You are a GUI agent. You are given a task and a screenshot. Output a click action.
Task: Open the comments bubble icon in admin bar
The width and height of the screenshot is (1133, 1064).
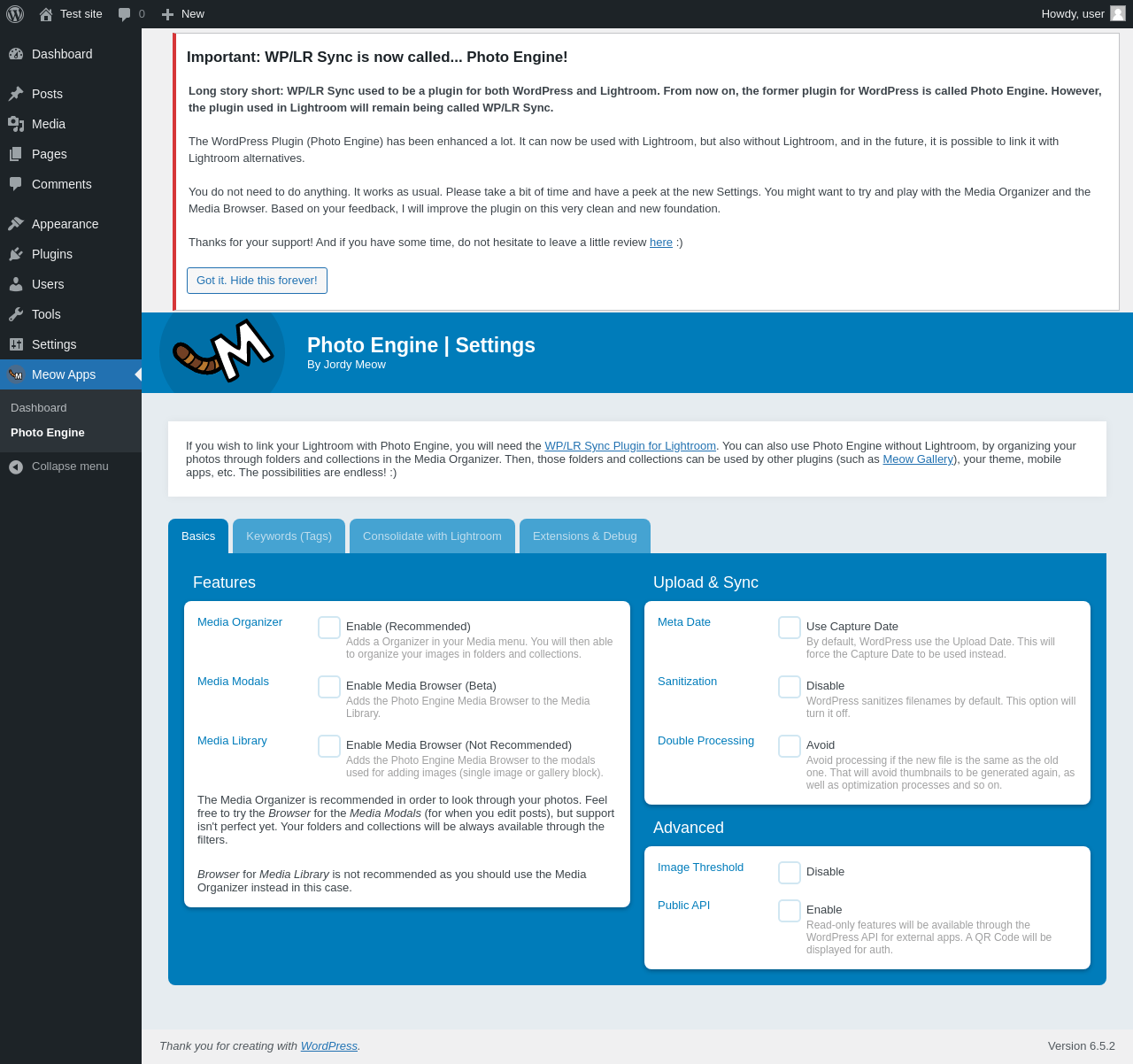[125, 14]
